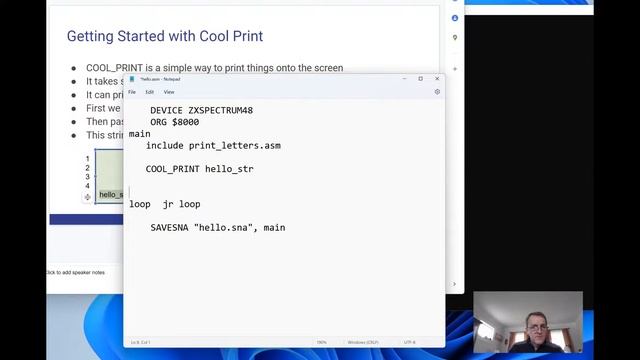
Task: Click the slide bullet starting 'First we'
Action: pos(103,108)
